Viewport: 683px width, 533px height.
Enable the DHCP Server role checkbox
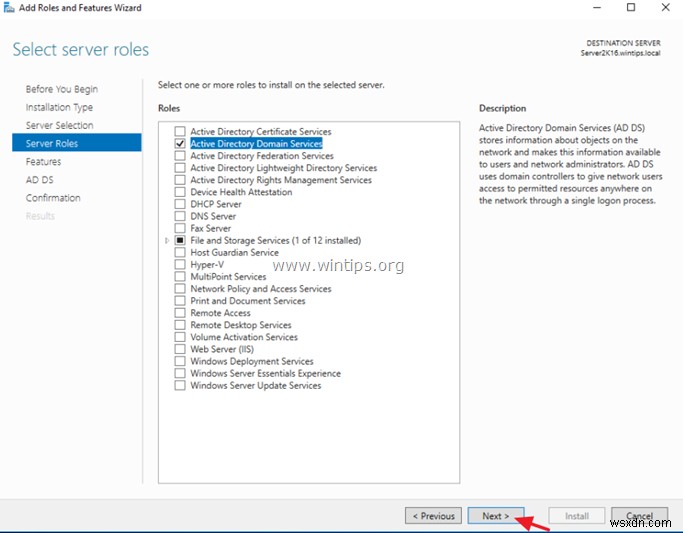[x=180, y=204]
